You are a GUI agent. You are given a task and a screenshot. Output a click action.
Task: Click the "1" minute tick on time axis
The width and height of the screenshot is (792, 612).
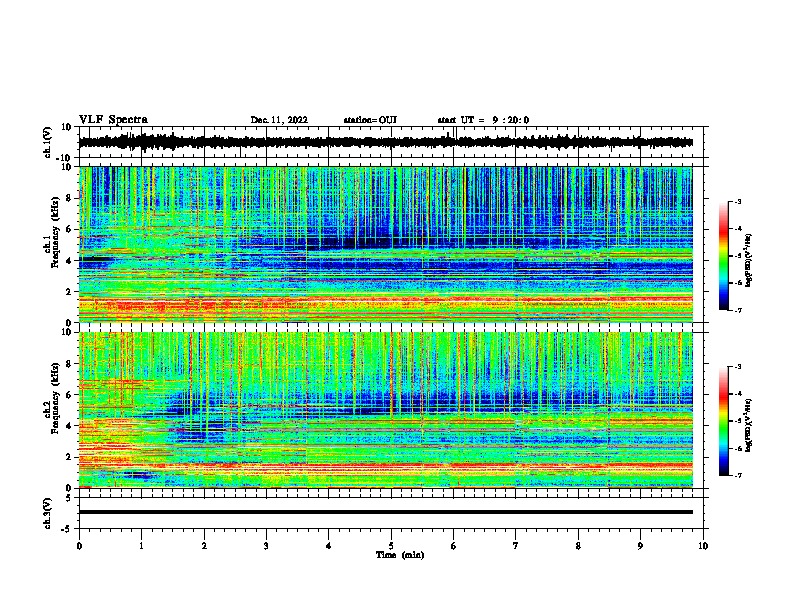pyautogui.click(x=141, y=546)
